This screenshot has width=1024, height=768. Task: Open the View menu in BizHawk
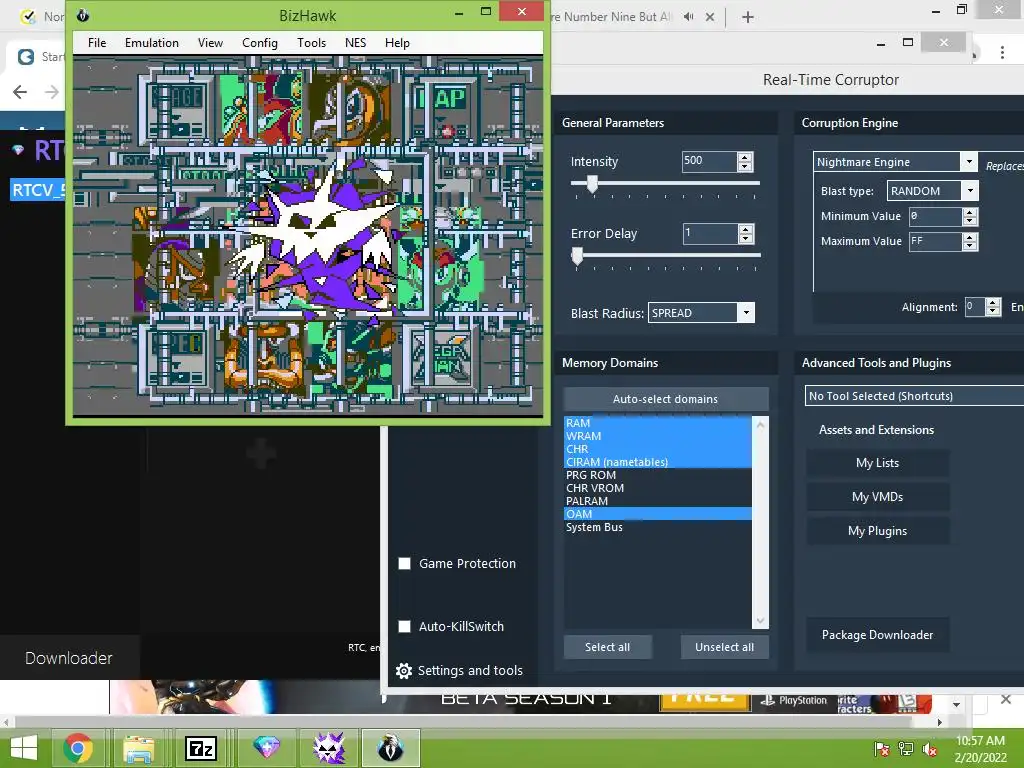coord(210,43)
